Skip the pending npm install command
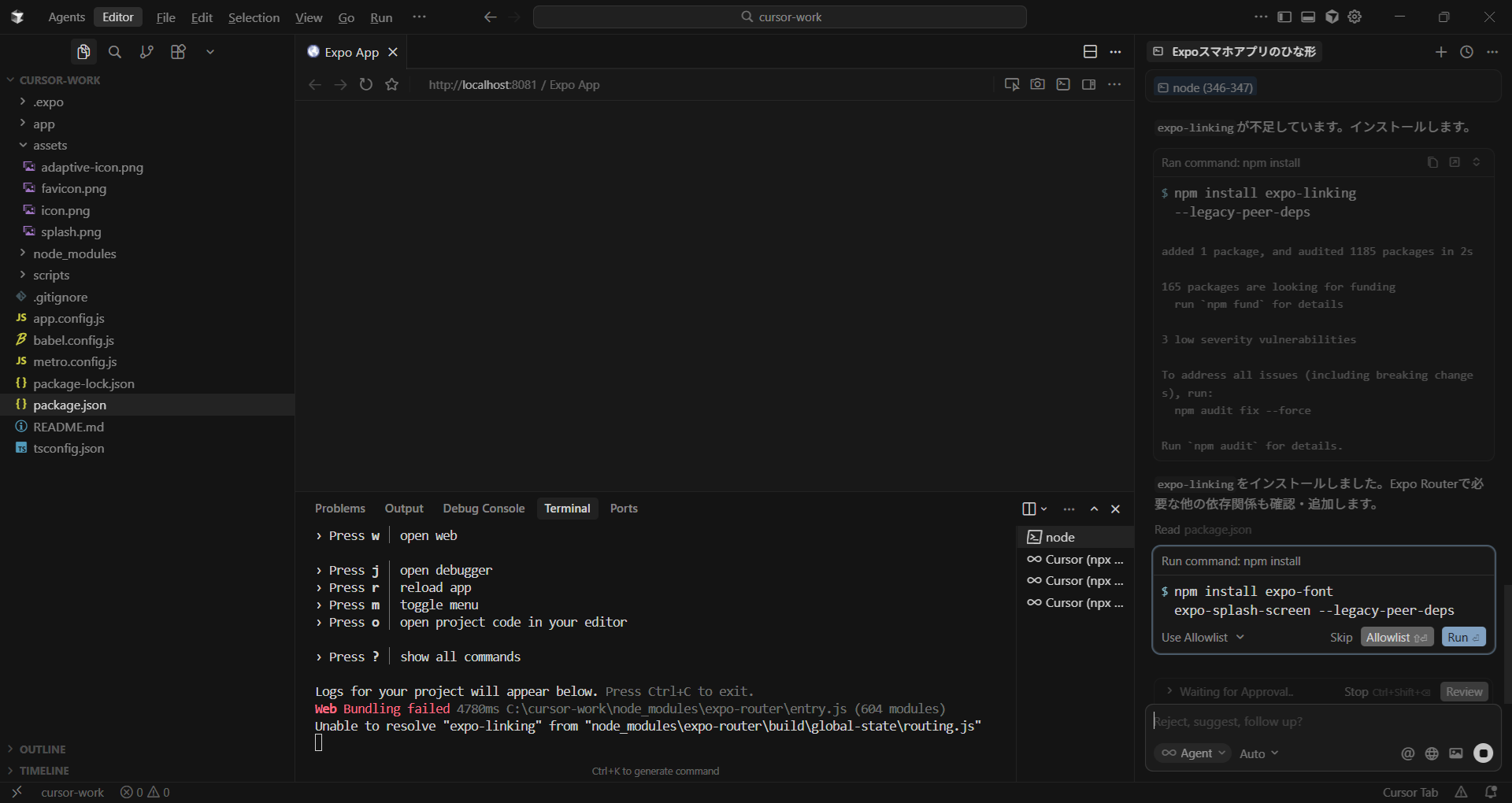Viewport: 1512px width, 803px height. (1340, 638)
